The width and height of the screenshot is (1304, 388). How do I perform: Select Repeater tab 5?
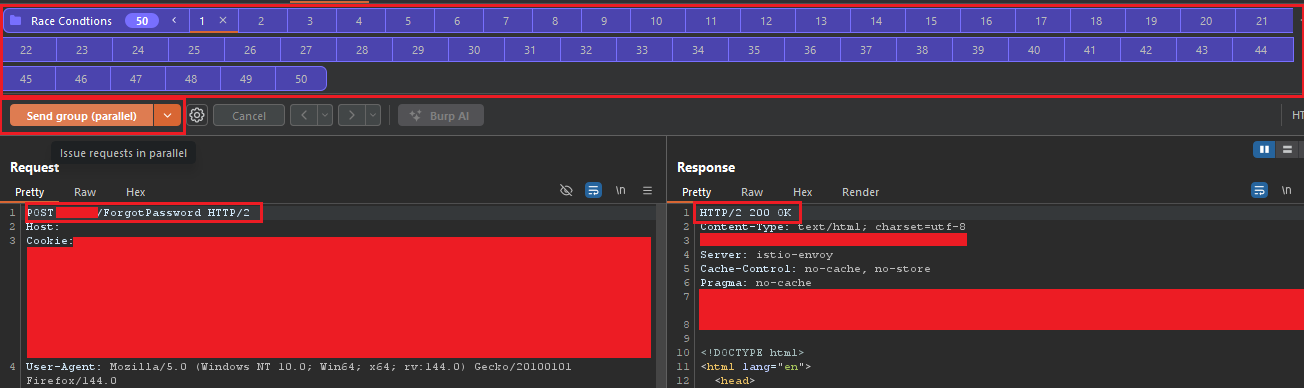408,21
